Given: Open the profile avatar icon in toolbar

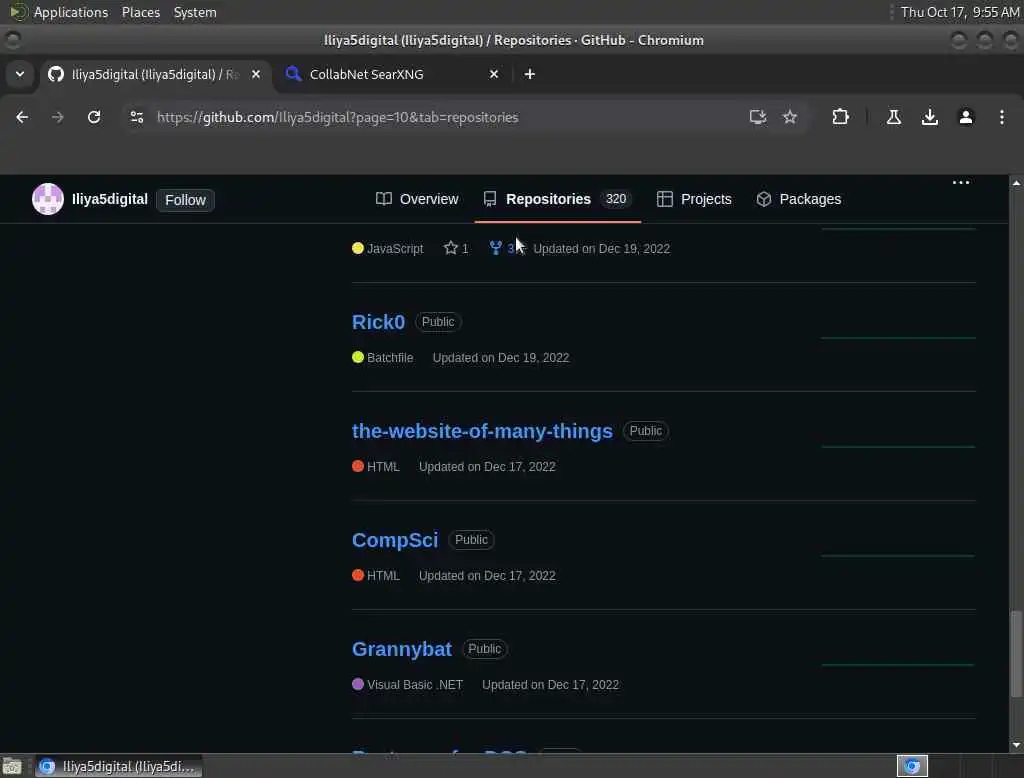Looking at the screenshot, I should pyautogui.click(x=966, y=117).
